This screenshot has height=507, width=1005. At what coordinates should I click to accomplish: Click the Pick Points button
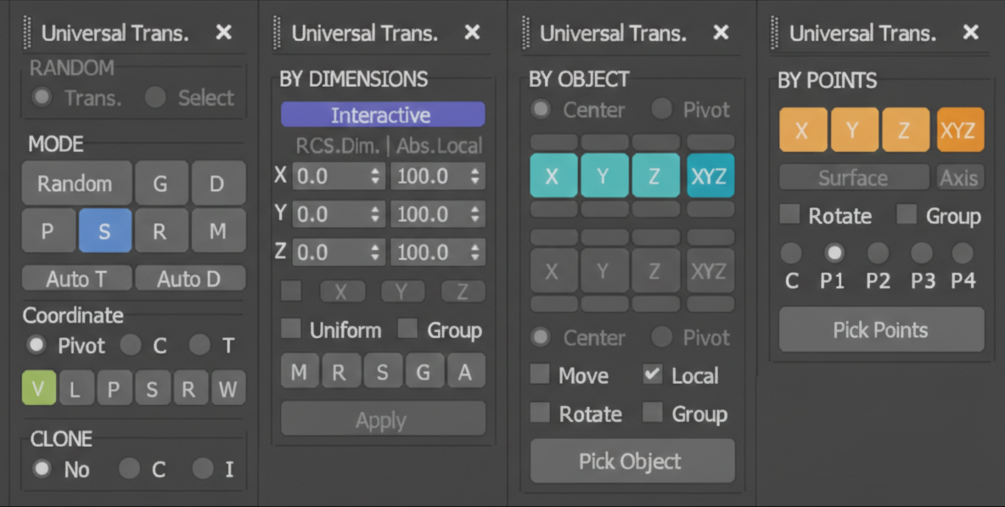click(880, 330)
